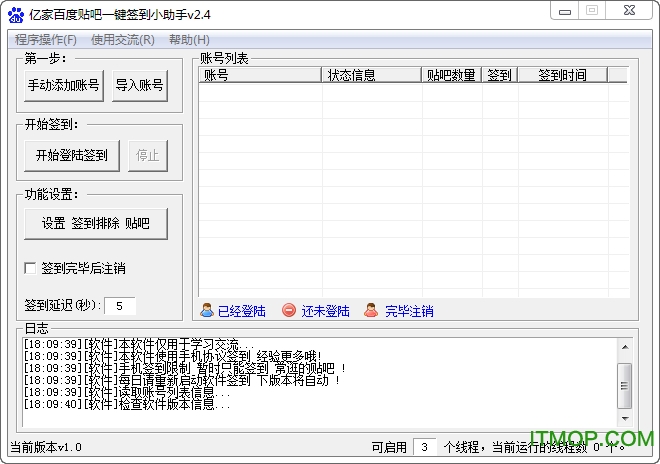Open 设置 签到排除 贴吧 settings

coord(96,224)
